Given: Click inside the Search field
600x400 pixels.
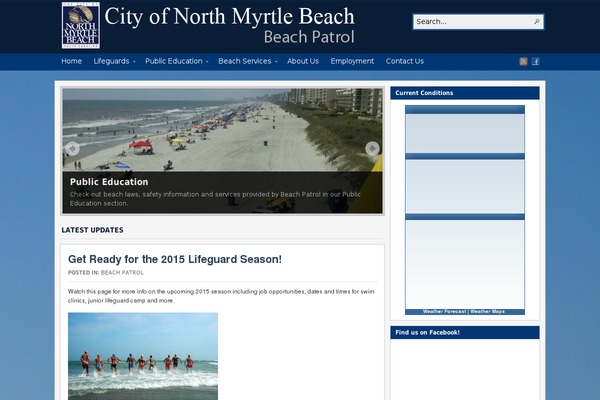Looking at the screenshot, I should point(473,21).
